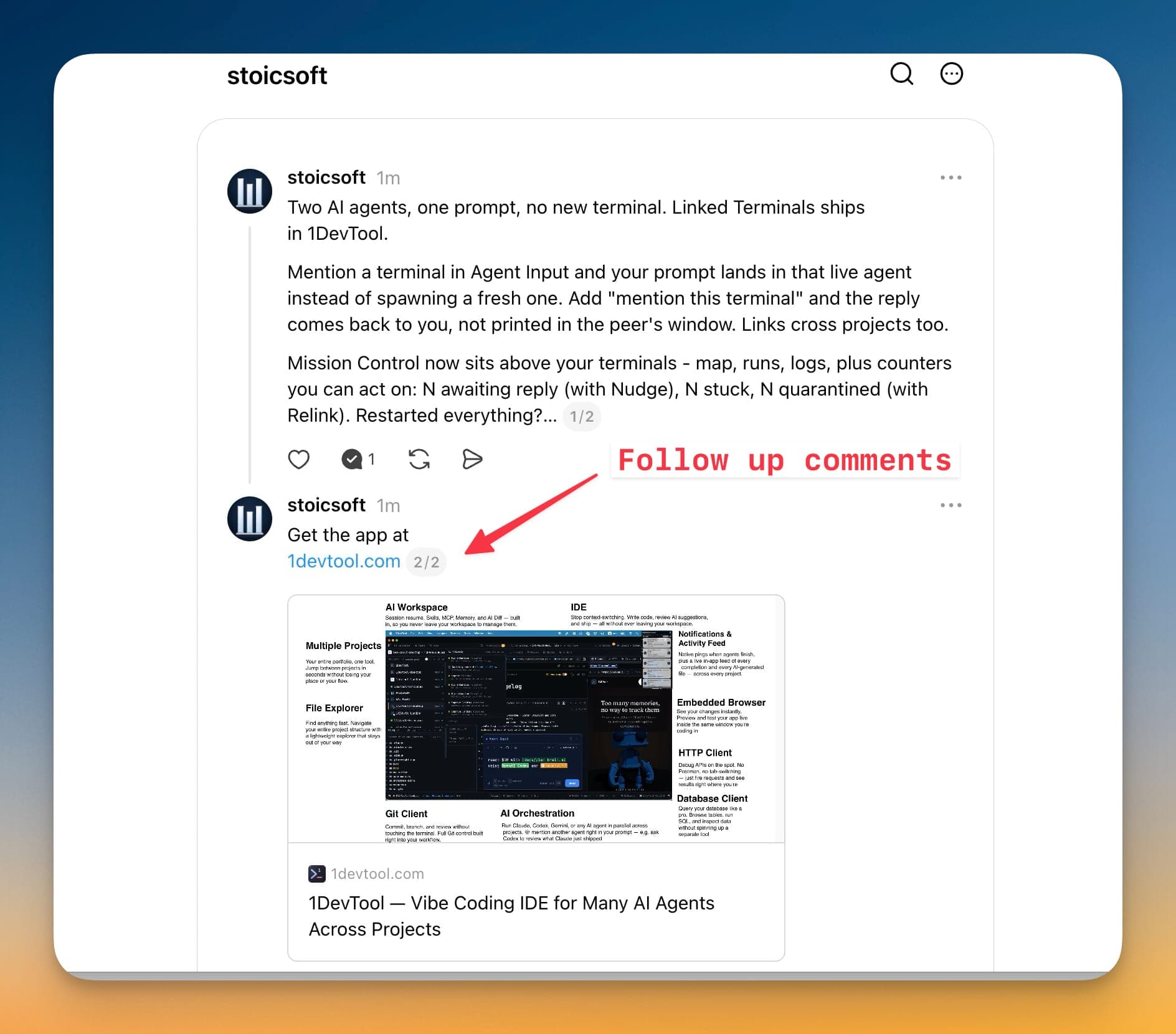Click the first post's 1m timestamp
Viewport: 1176px width, 1034px height.
pos(389,178)
